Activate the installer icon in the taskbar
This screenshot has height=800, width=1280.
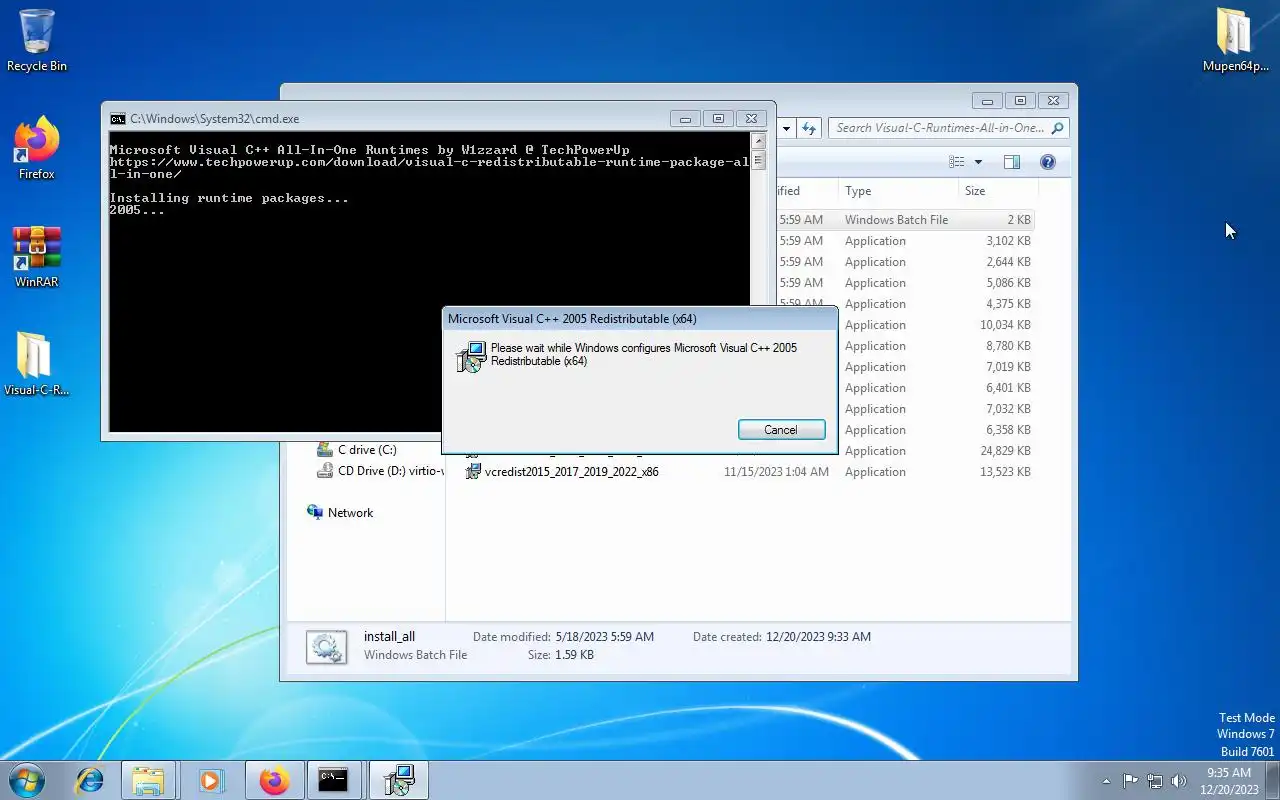point(398,780)
